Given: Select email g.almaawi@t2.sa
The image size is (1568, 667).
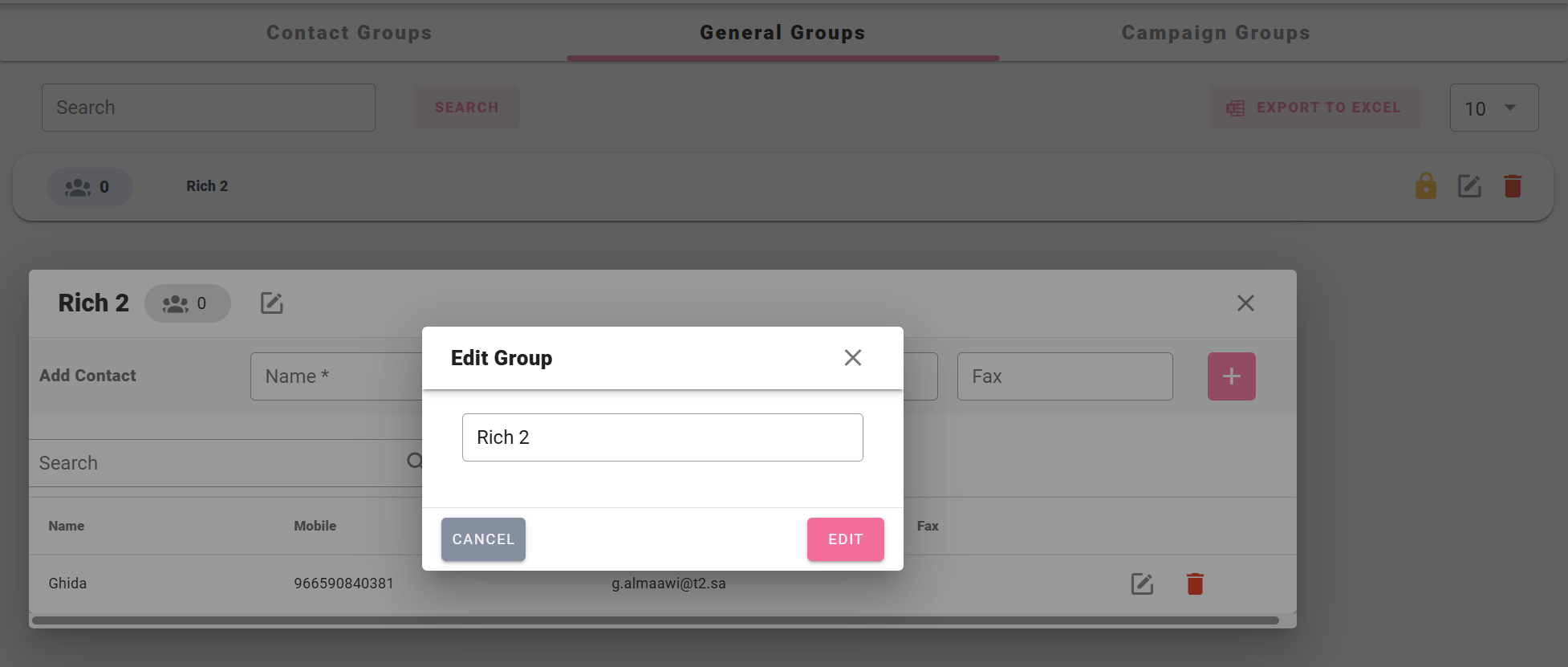Looking at the screenshot, I should (x=668, y=584).
